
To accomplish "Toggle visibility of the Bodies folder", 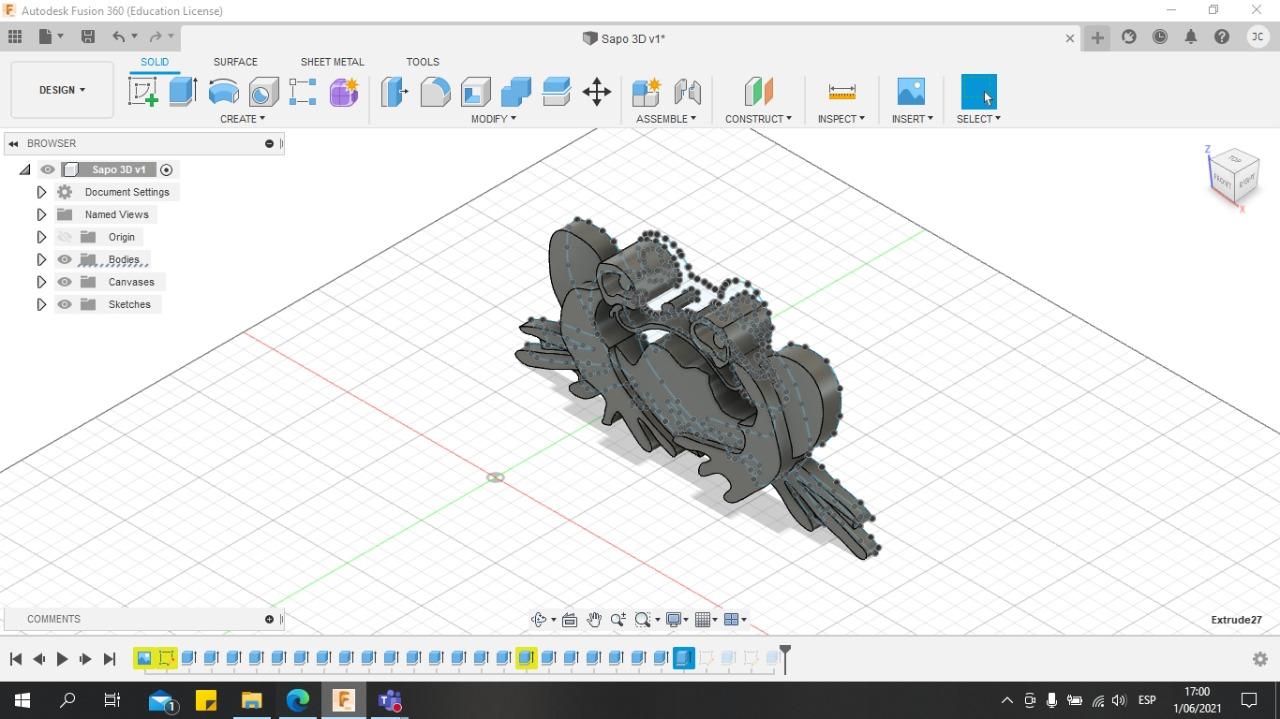I will click(65, 260).
